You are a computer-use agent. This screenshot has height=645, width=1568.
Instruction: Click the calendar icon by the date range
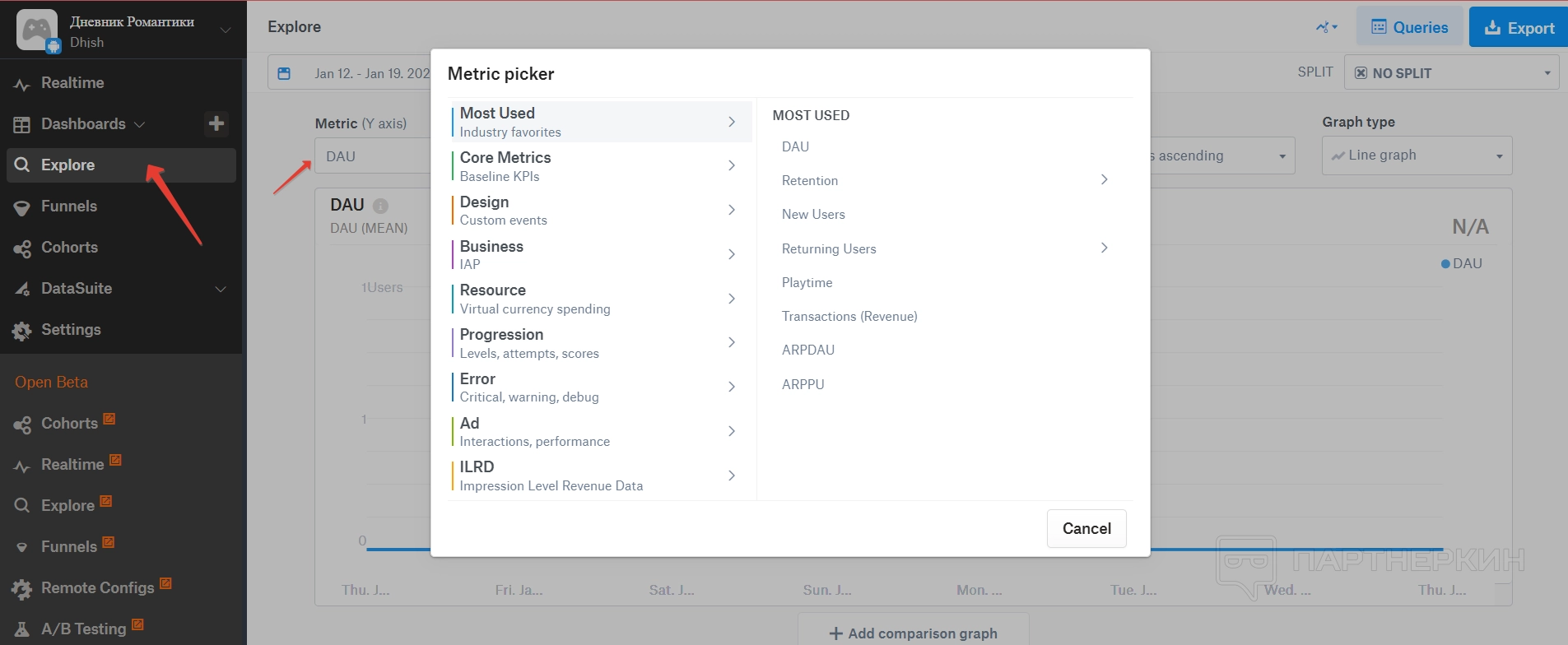(284, 73)
